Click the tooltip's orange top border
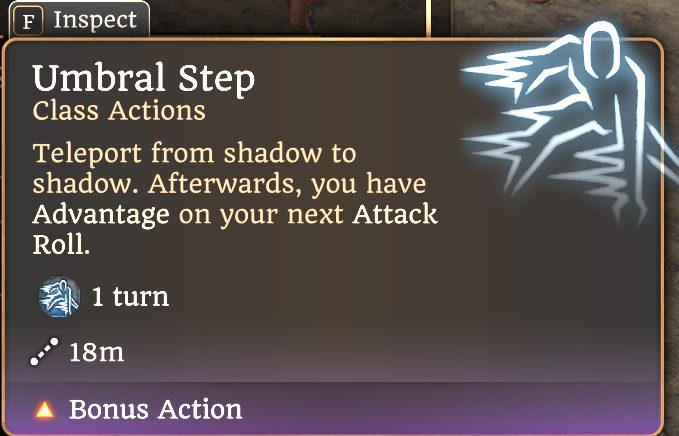Screen dimensions: 679x436 click(x=333, y=39)
